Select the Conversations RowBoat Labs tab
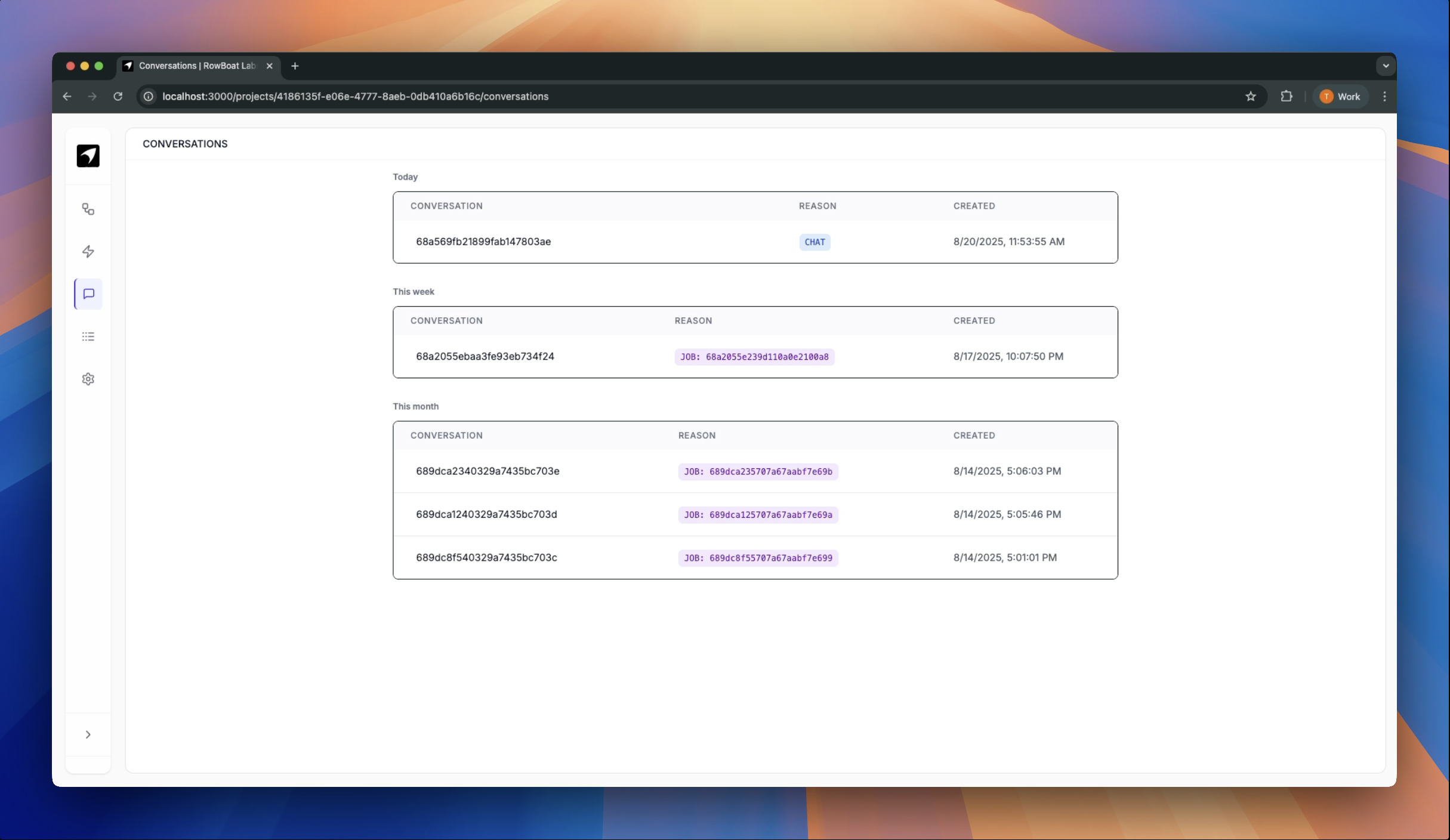This screenshot has height=840, width=1450. point(197,66)
